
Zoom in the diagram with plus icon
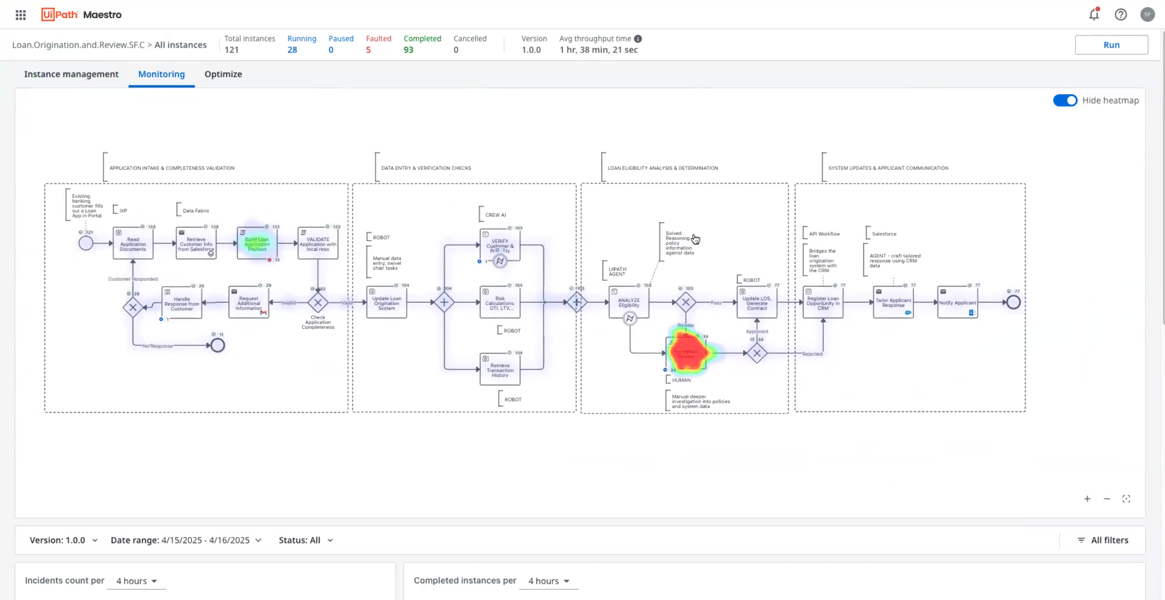[x=1087, y=499]
